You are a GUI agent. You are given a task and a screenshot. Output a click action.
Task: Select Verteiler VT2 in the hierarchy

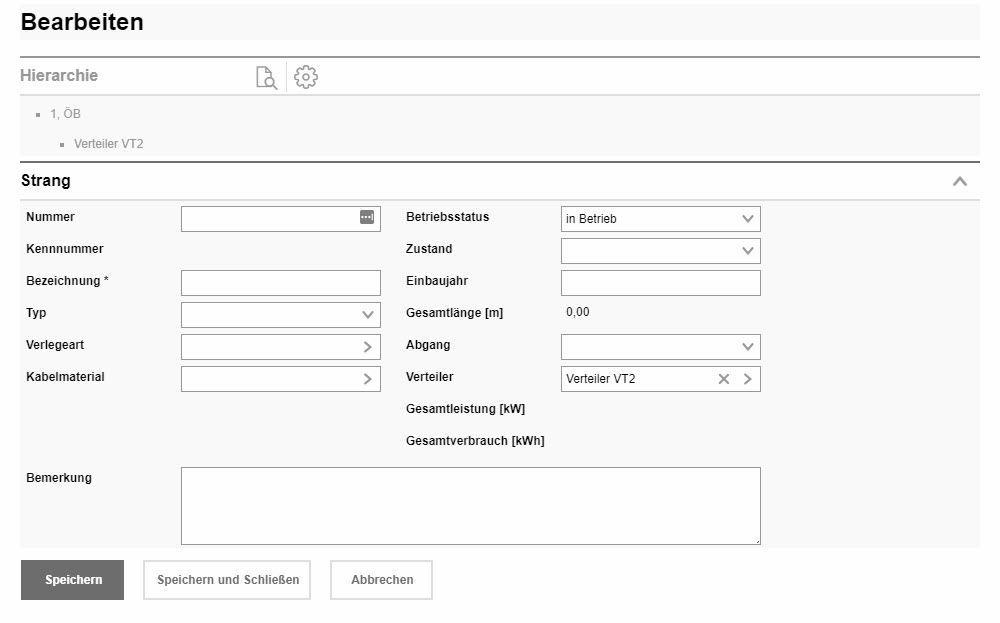(109, 144)
